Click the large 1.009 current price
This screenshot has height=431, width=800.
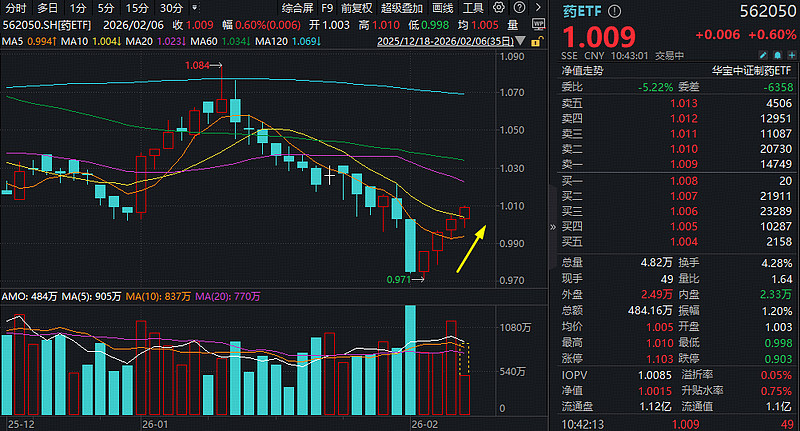[x=599, y=37]
